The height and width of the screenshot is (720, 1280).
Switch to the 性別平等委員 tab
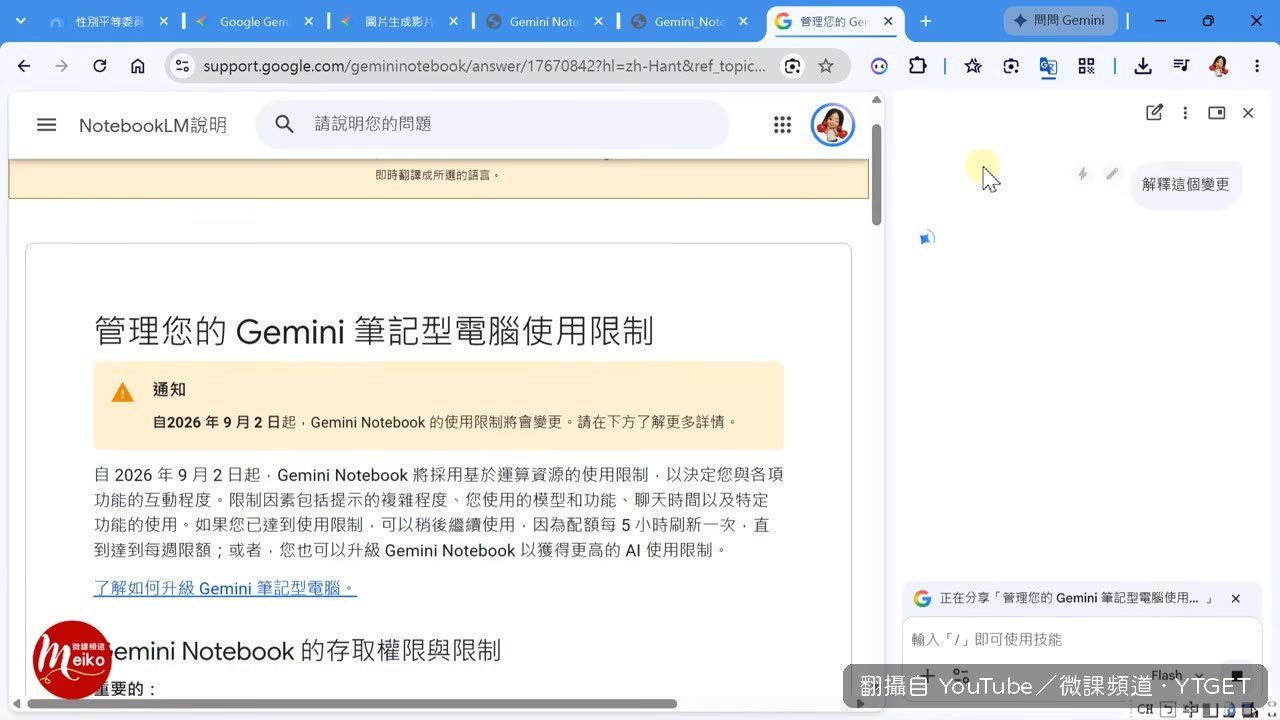click(108, 21)
